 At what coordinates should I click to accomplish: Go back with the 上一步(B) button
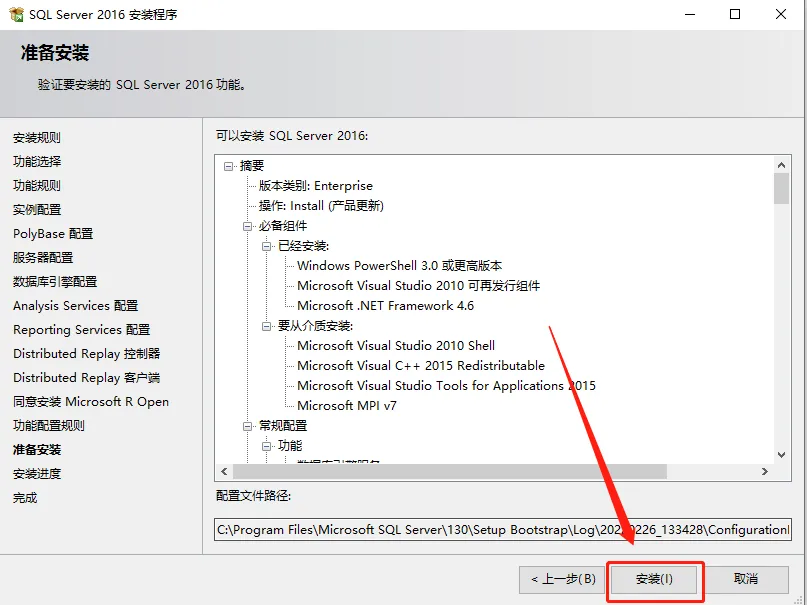[563, 579]
